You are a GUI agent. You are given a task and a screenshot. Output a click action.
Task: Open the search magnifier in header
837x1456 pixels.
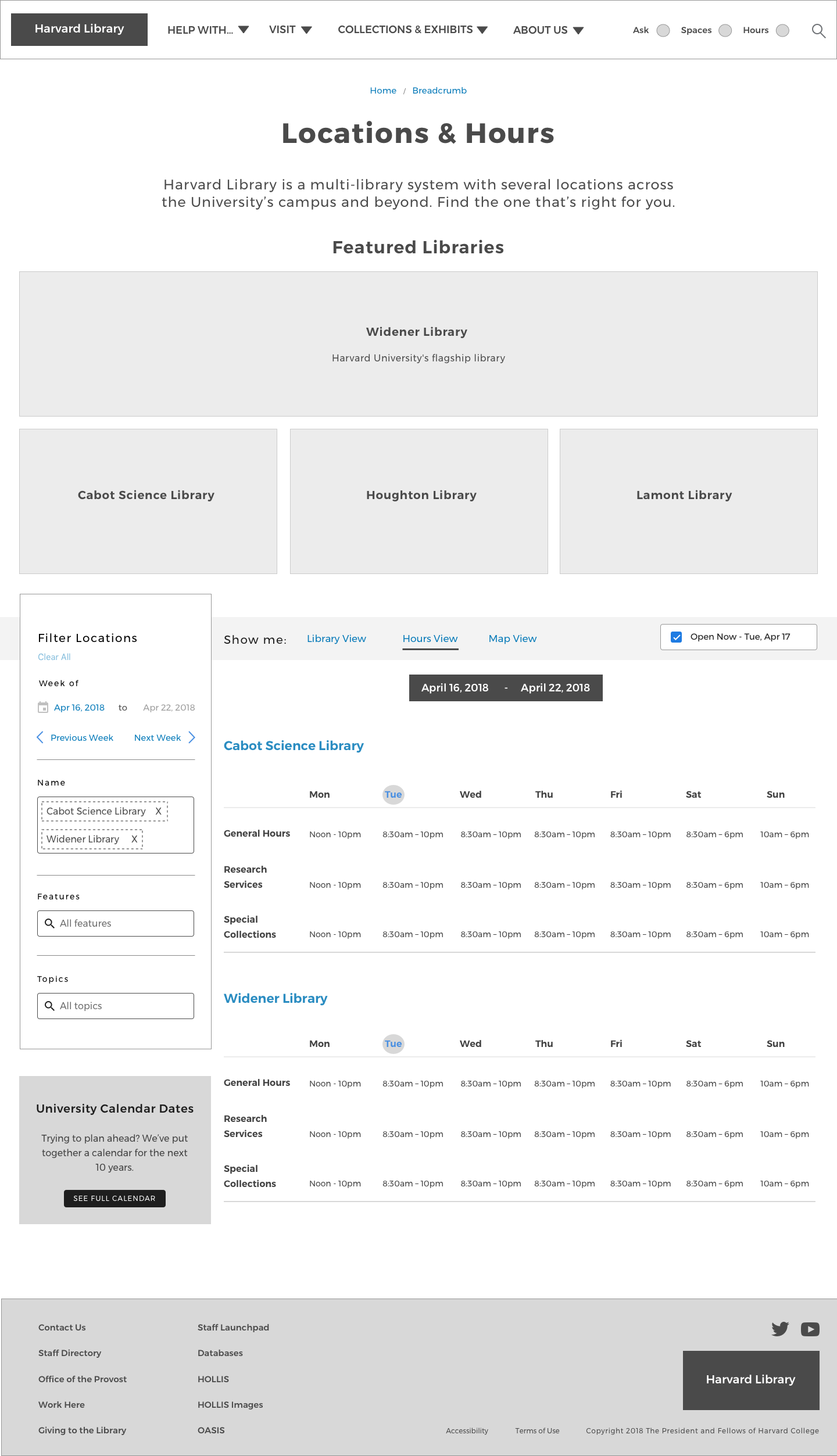(818, 31)
